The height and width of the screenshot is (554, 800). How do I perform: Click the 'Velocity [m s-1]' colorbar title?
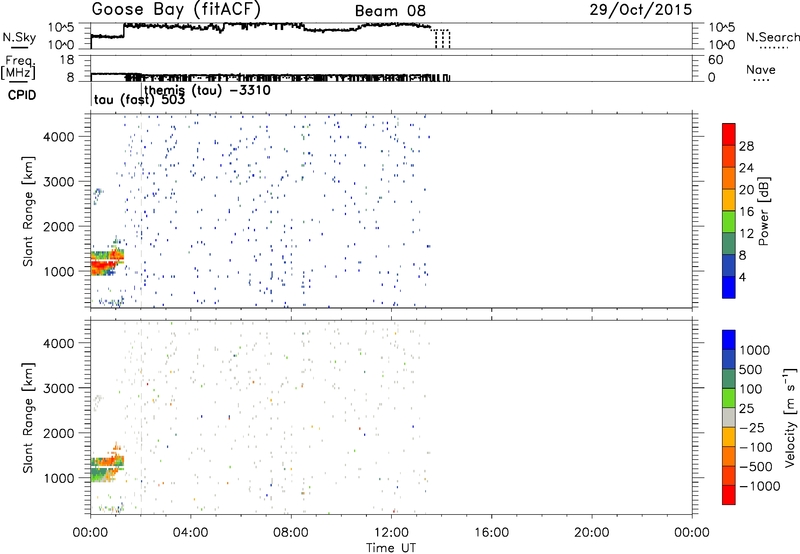[x=790, y=417]
